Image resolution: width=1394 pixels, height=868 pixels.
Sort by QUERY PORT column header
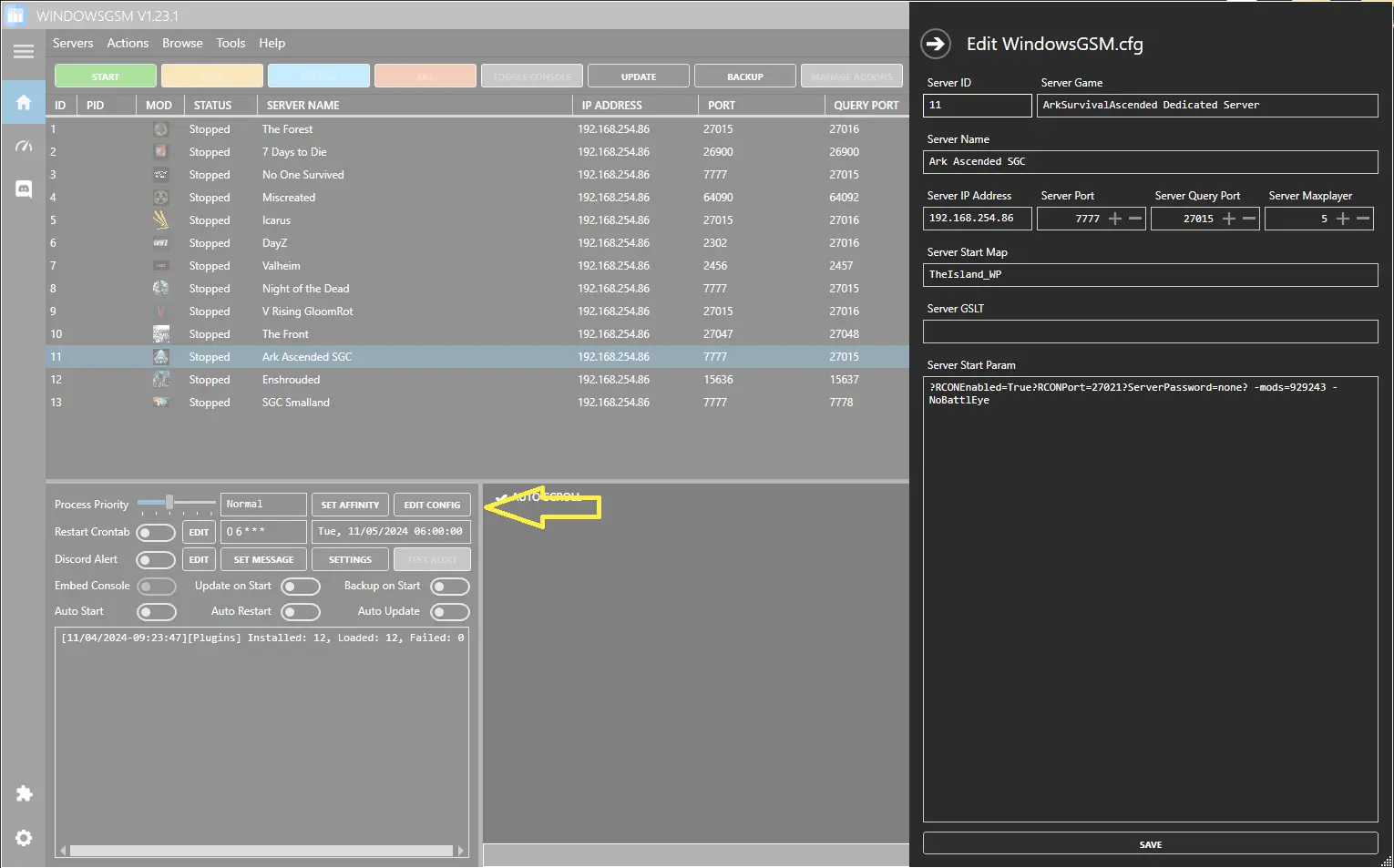[866, 105]
